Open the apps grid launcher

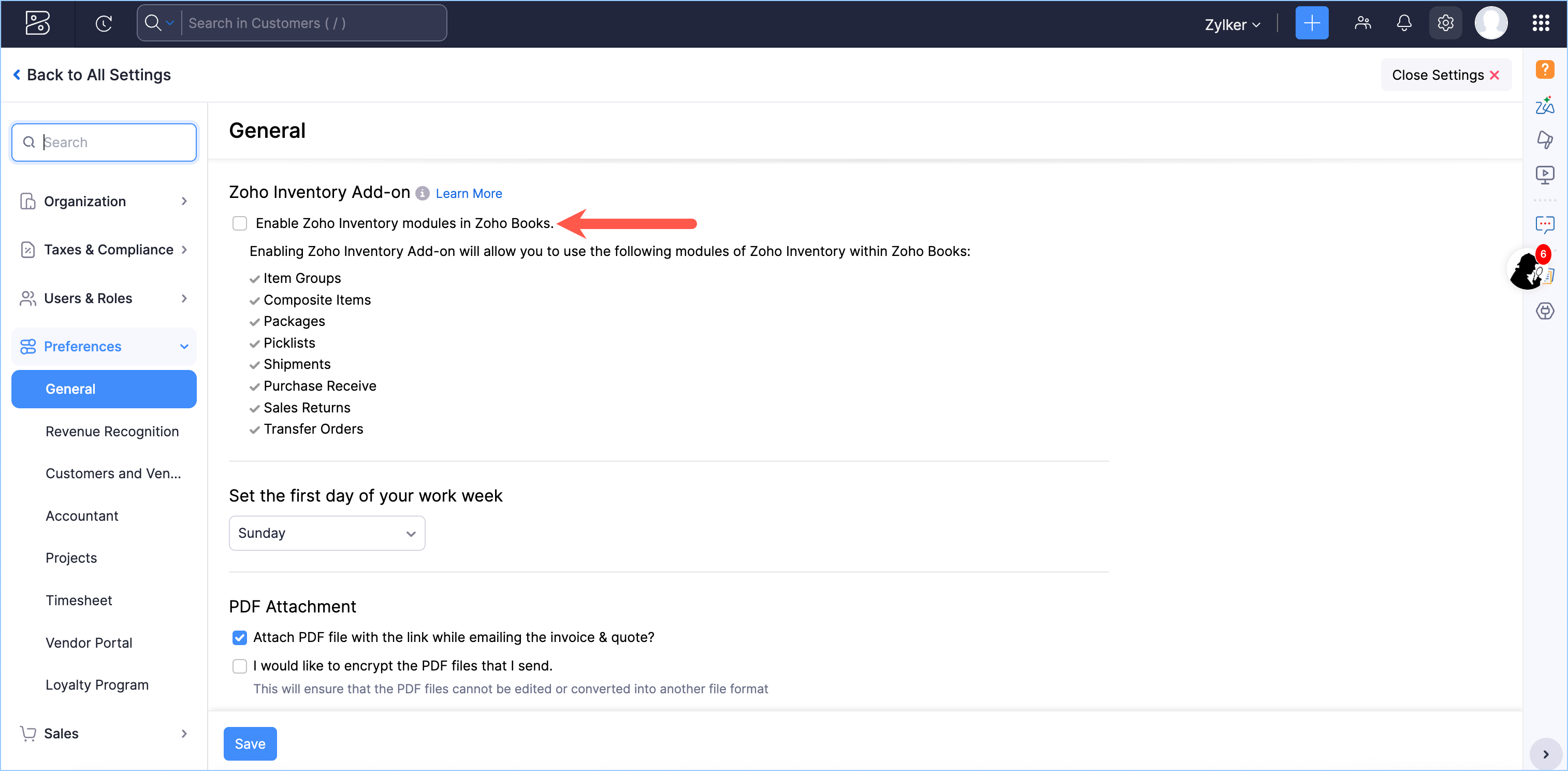(1541, 23)
